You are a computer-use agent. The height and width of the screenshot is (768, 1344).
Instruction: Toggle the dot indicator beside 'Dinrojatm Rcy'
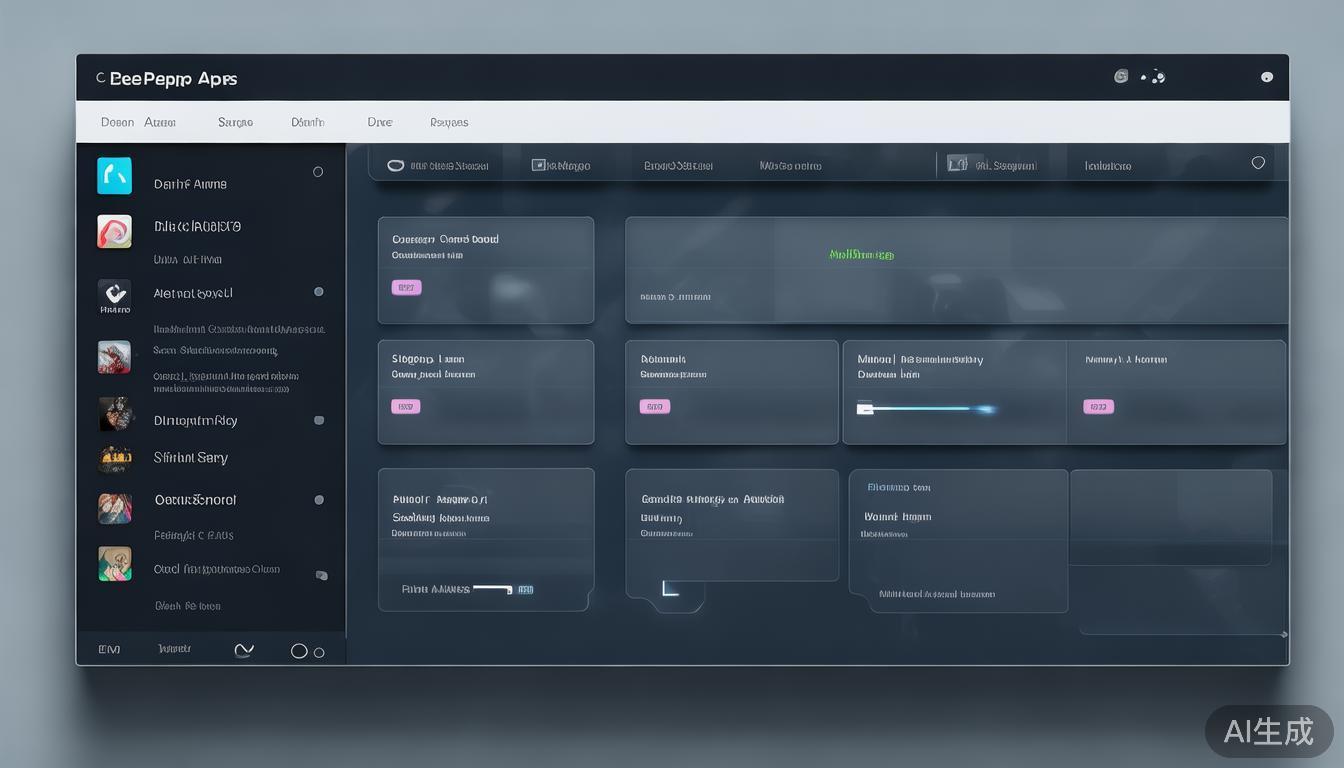(319, 421)
